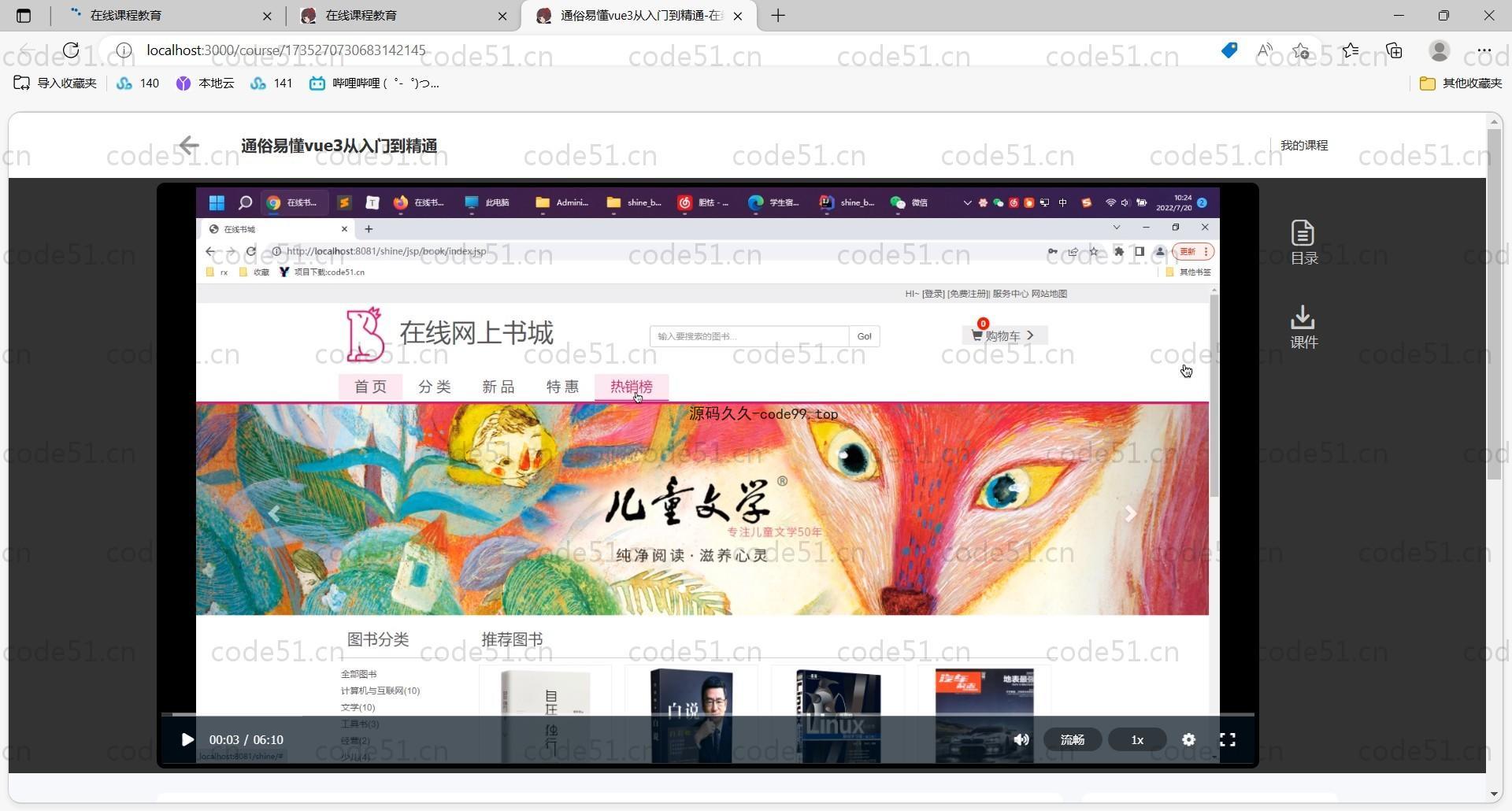Open the 课件 courseware download
Viewport: 1512px width, 811px height.
click(x=1304, y=328)
